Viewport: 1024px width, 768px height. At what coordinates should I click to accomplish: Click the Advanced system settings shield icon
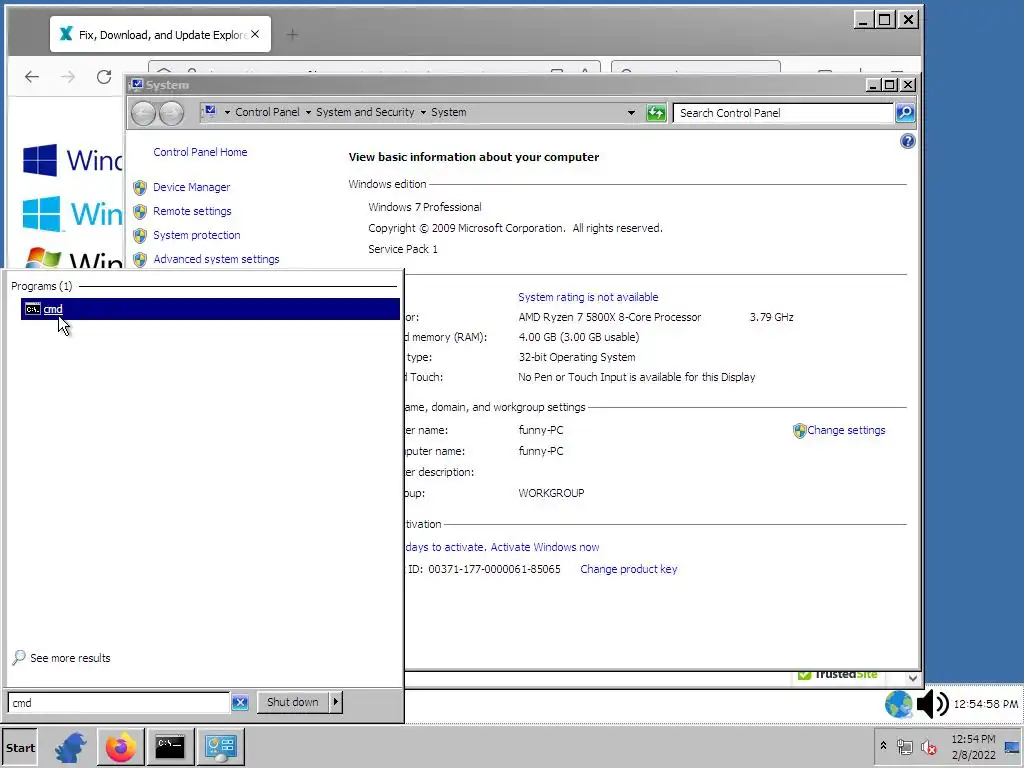[140, 260]
